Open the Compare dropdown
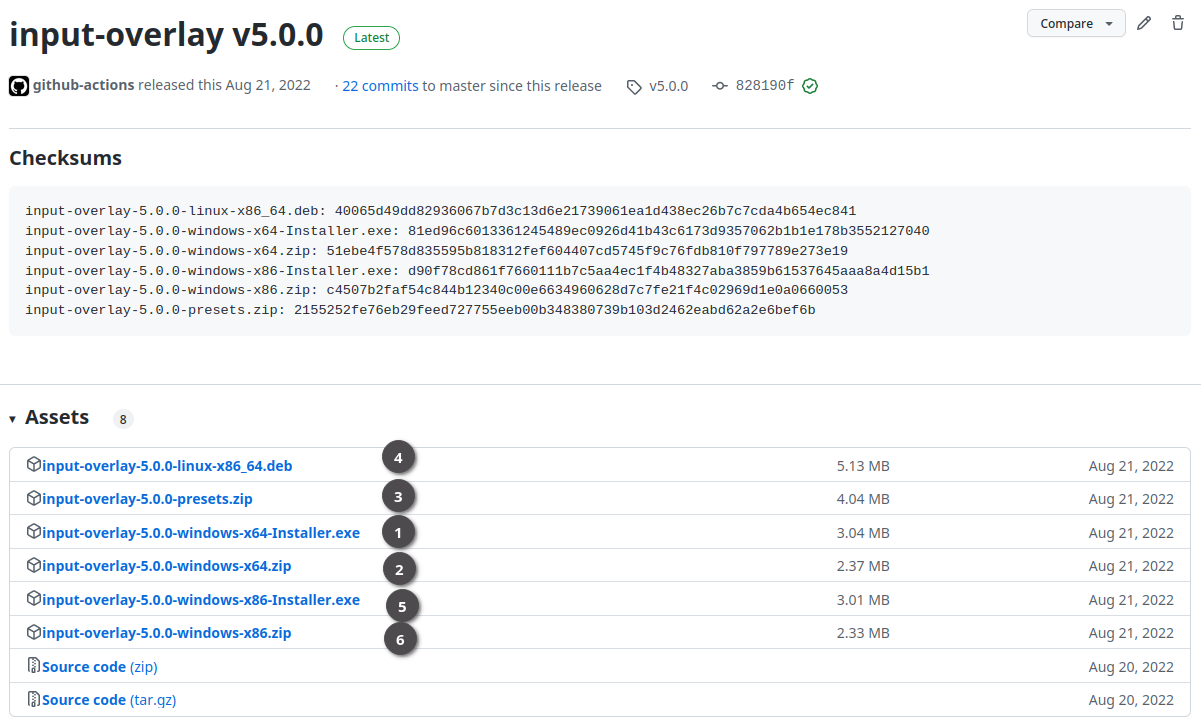Viewport: 1201px width, 727px height. [x=1076, y=22]
